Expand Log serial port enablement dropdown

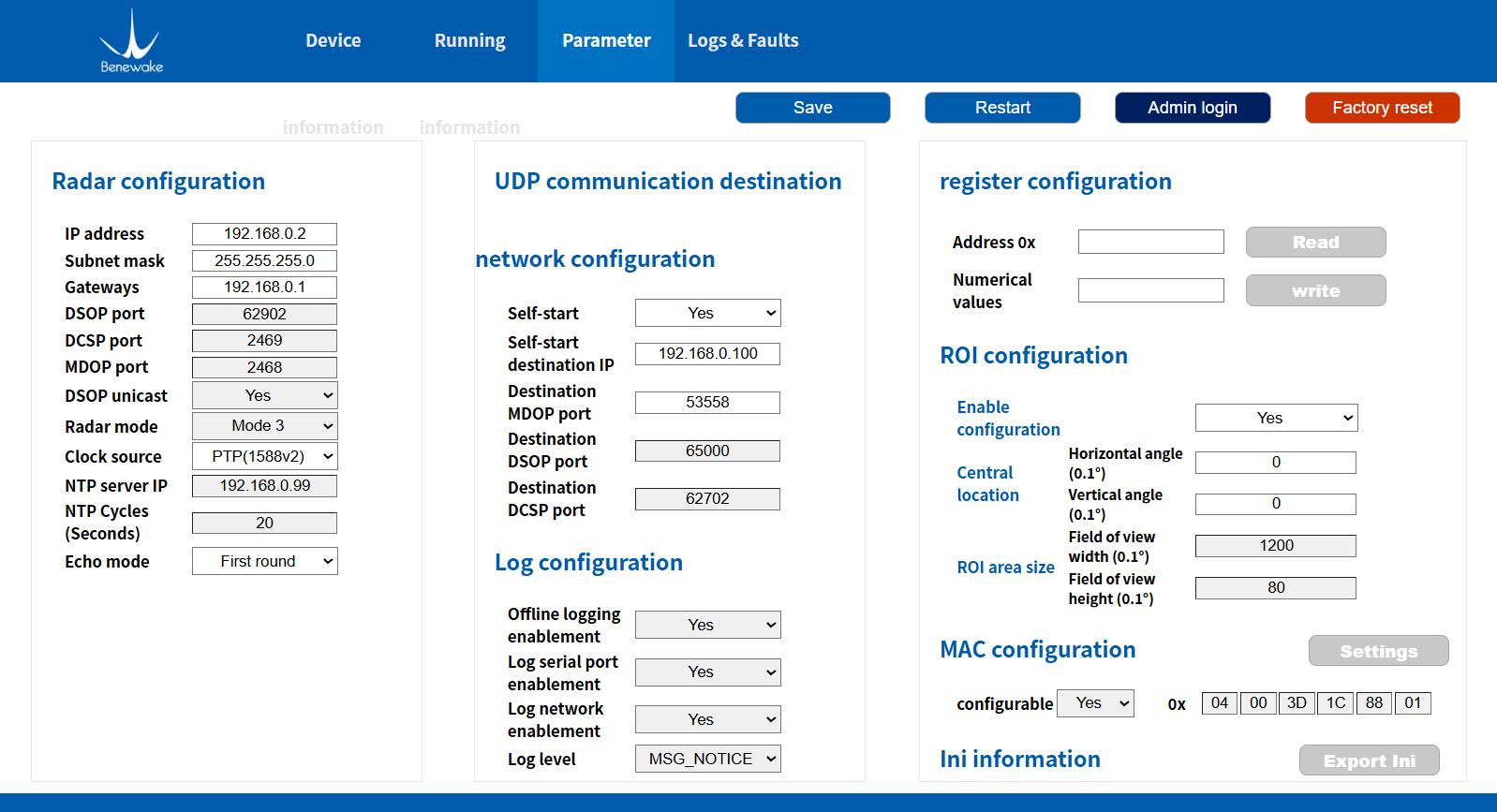(708, 672)
